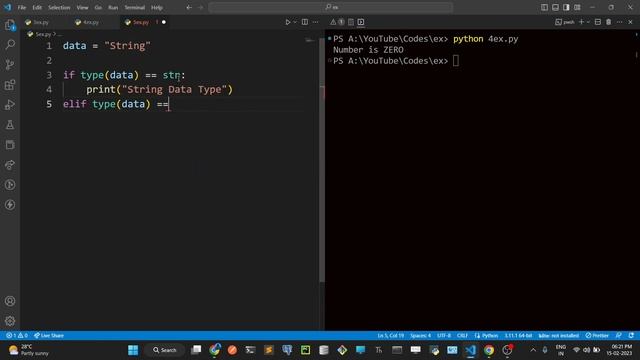This screenshot has width=640, height=360.
Task: Click the unsaved changes dot on active tab
Action: point(164,22)
